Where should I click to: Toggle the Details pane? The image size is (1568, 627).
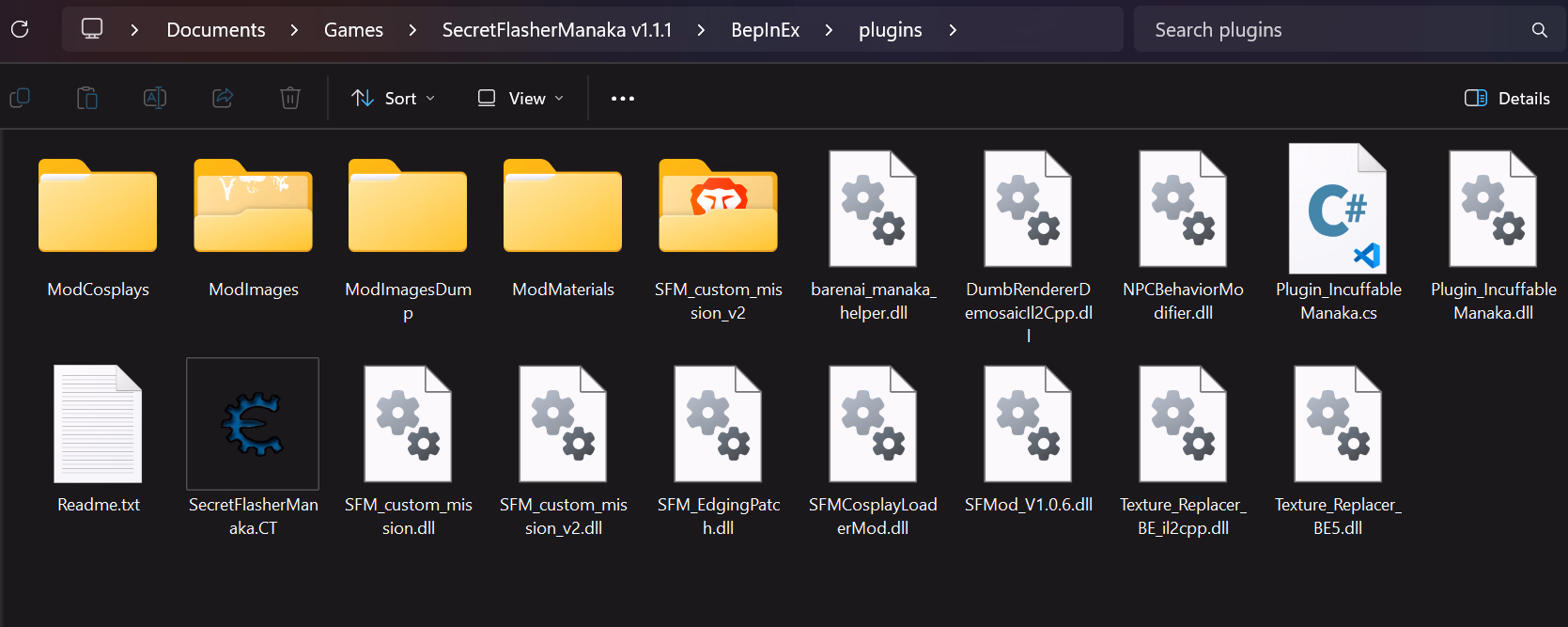click(1507, 98)
